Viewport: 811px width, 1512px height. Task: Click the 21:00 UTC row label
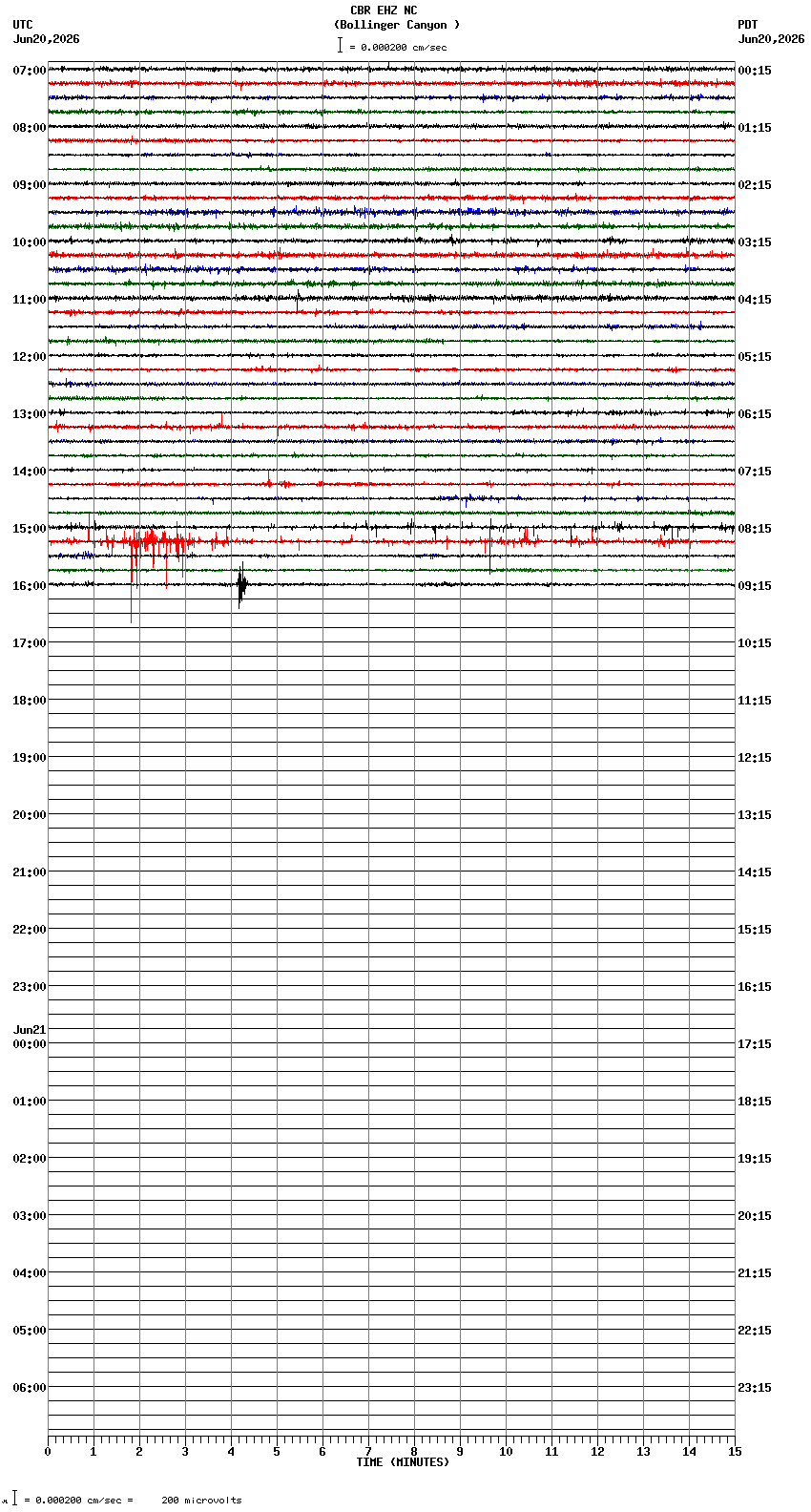(x=30, y=872)
